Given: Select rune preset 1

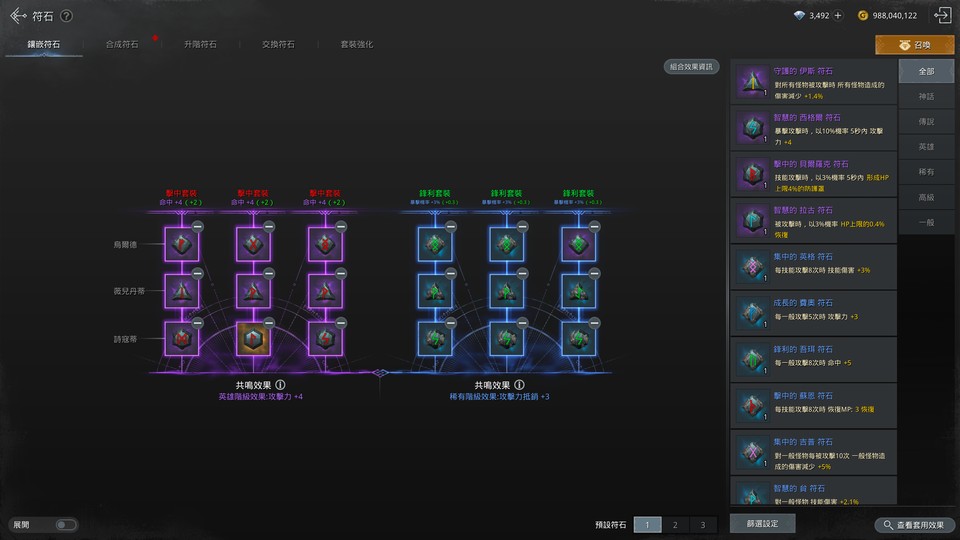Looking at the screenshot, I should pos(646,524).
